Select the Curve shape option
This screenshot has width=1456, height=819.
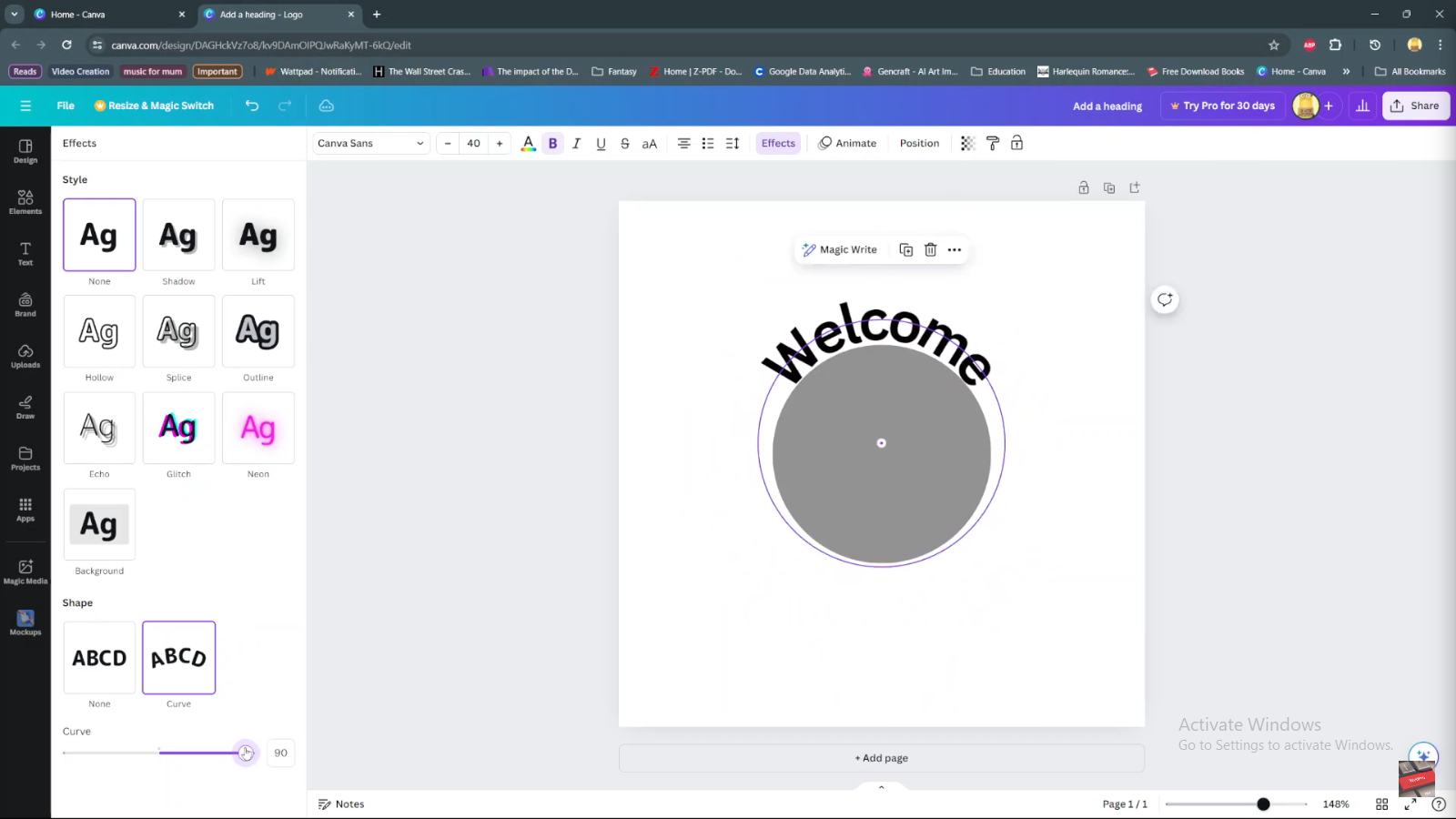[178, 658]
